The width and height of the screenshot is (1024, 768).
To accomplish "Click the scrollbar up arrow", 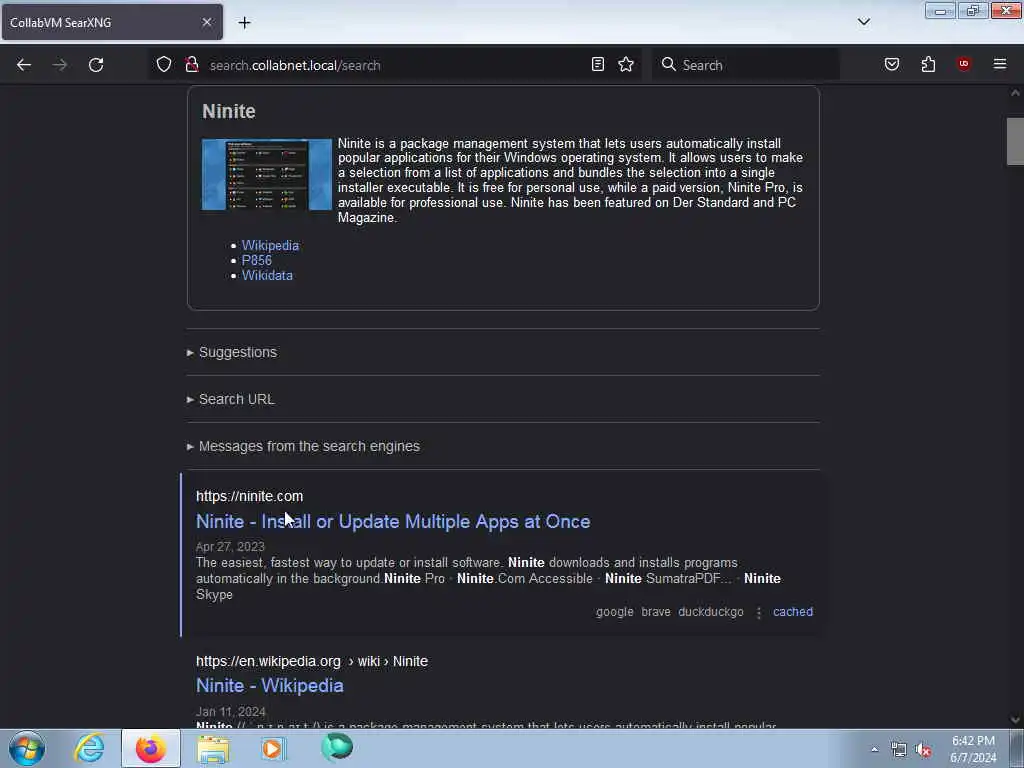I will (x=1015, y=93).
